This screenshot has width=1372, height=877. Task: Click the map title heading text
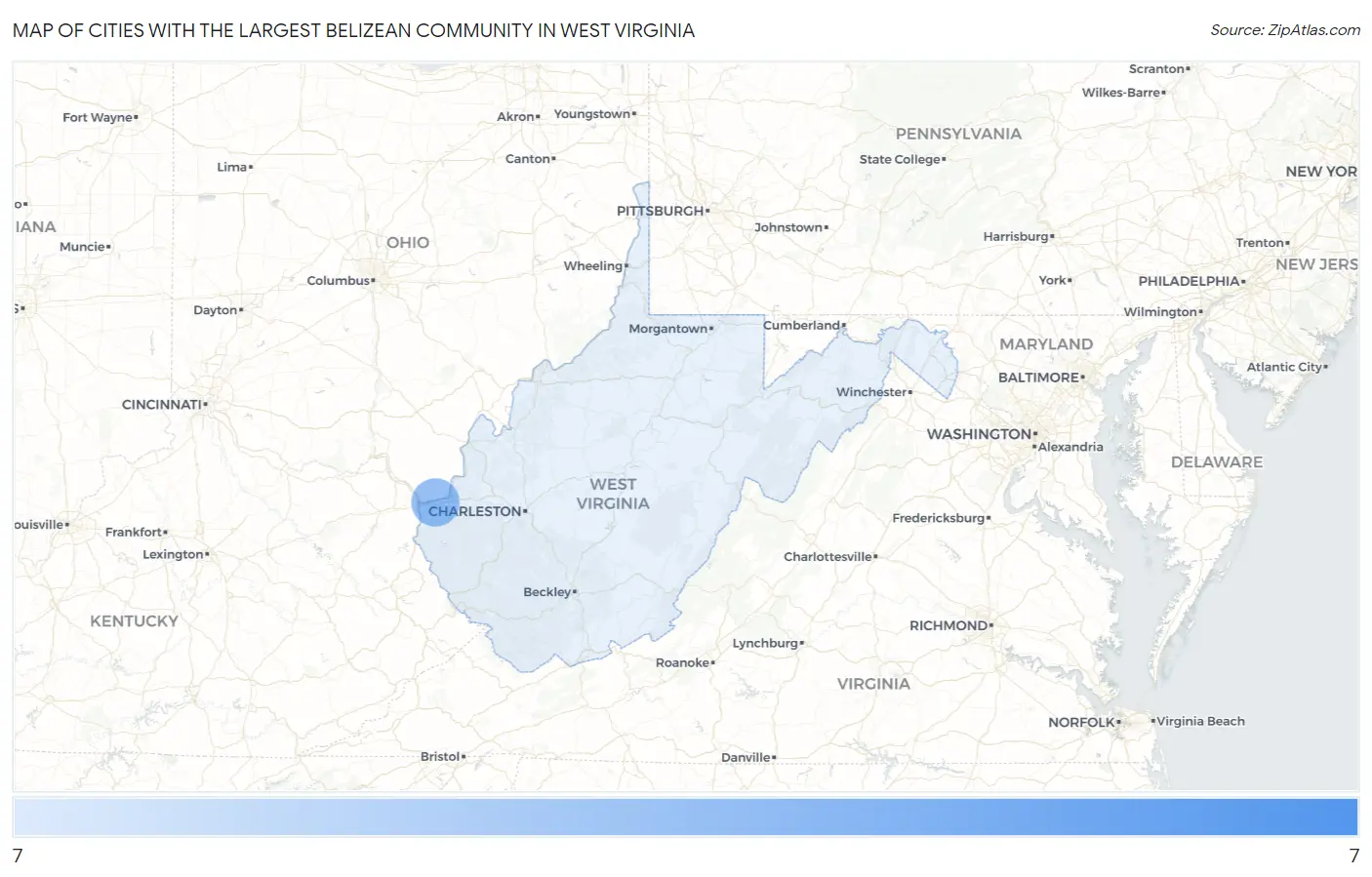click(x=353, y=30)
